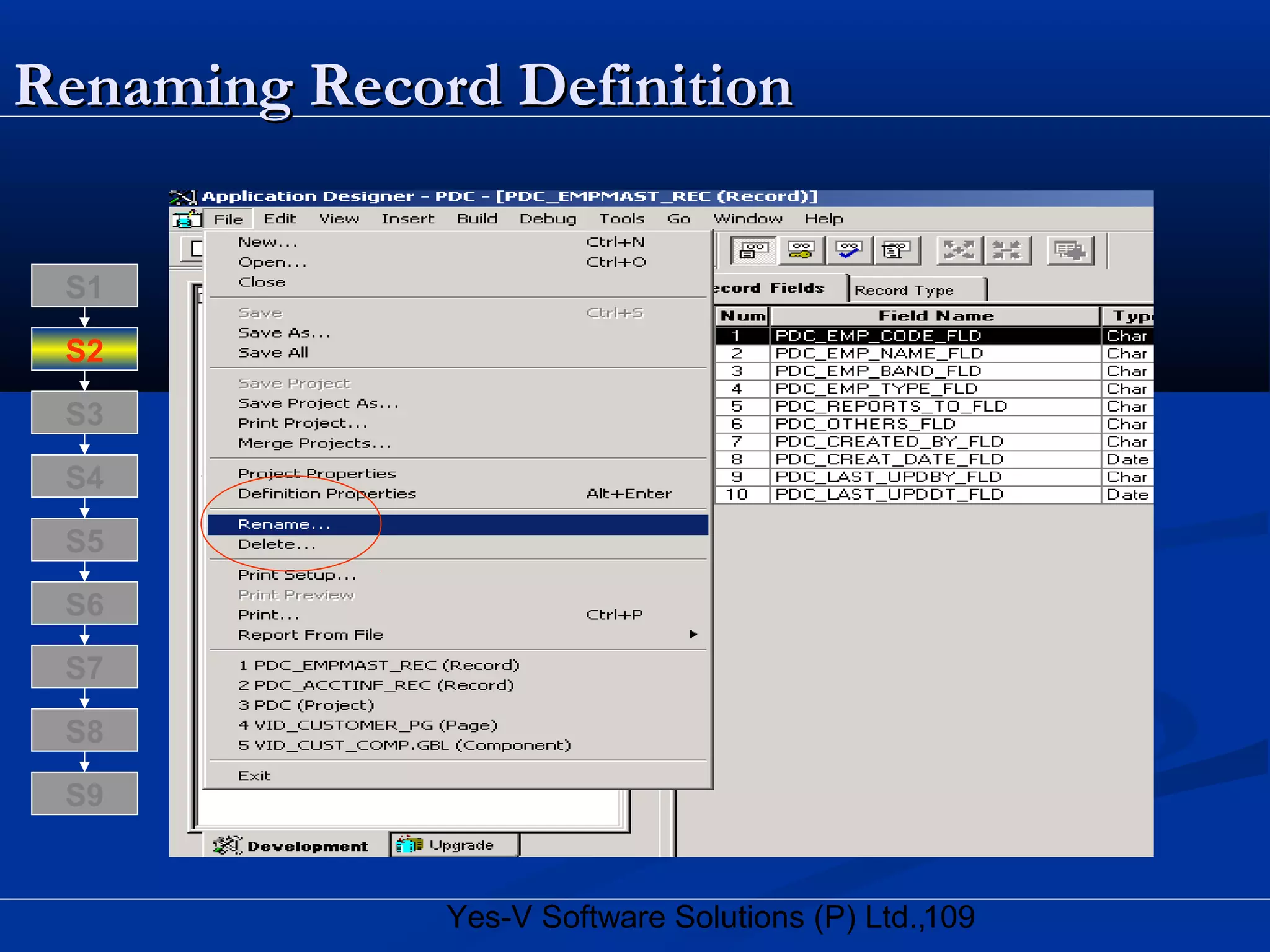This screenshot has width=1270, height=952.
Task: Choose Merge Projects... menu entry
Action: click(458, 443)
